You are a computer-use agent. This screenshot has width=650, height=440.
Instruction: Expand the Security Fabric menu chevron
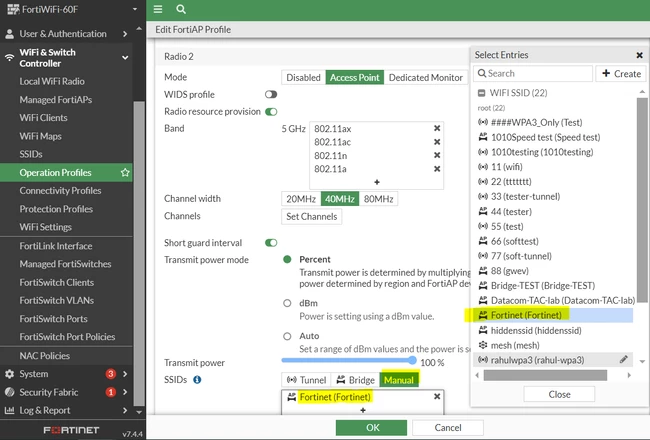pyautogui.click(x=125, y=392)
